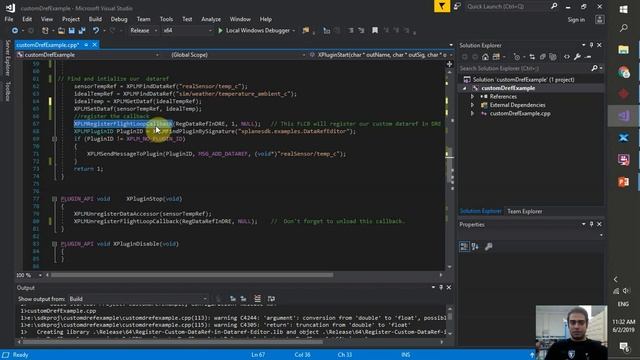Click the Property Pages wrench in the Properties panel
Image resolution: width=640 pixels, height=360 pixels.
pyautogui.click(x=489, y=247)
